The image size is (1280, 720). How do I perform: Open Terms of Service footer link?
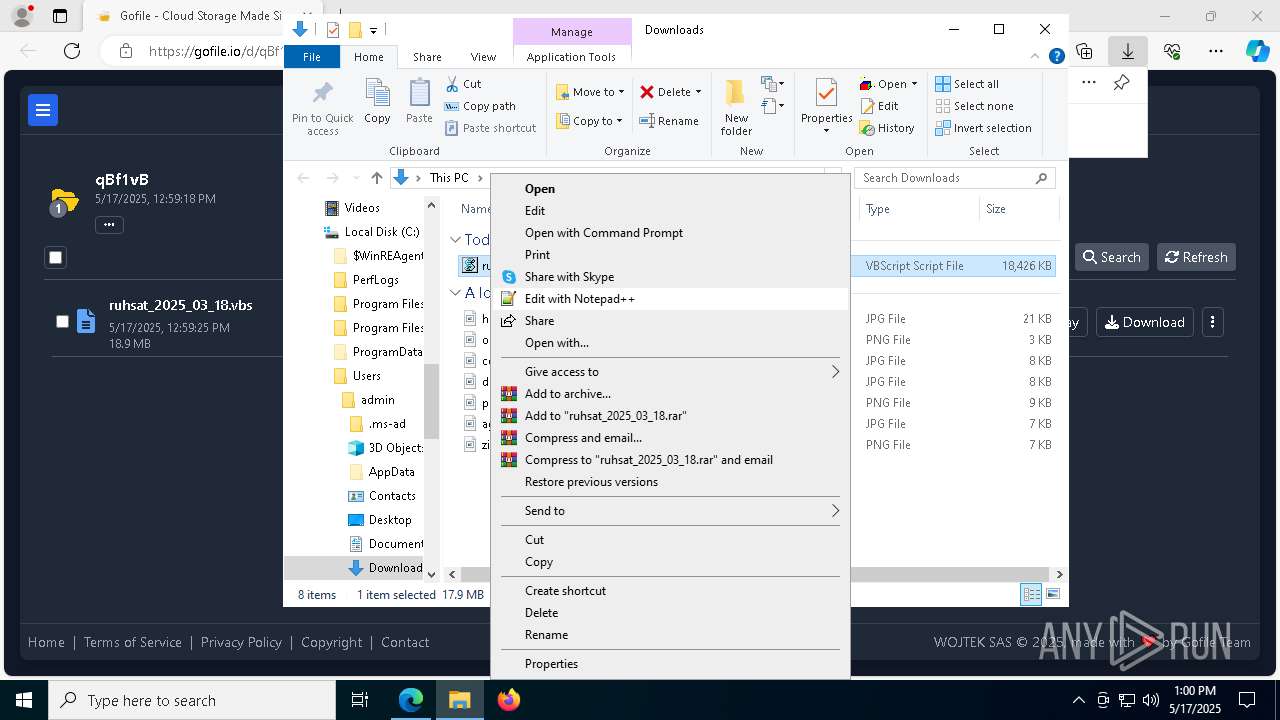pyautogui.click(x=133, y=642)
